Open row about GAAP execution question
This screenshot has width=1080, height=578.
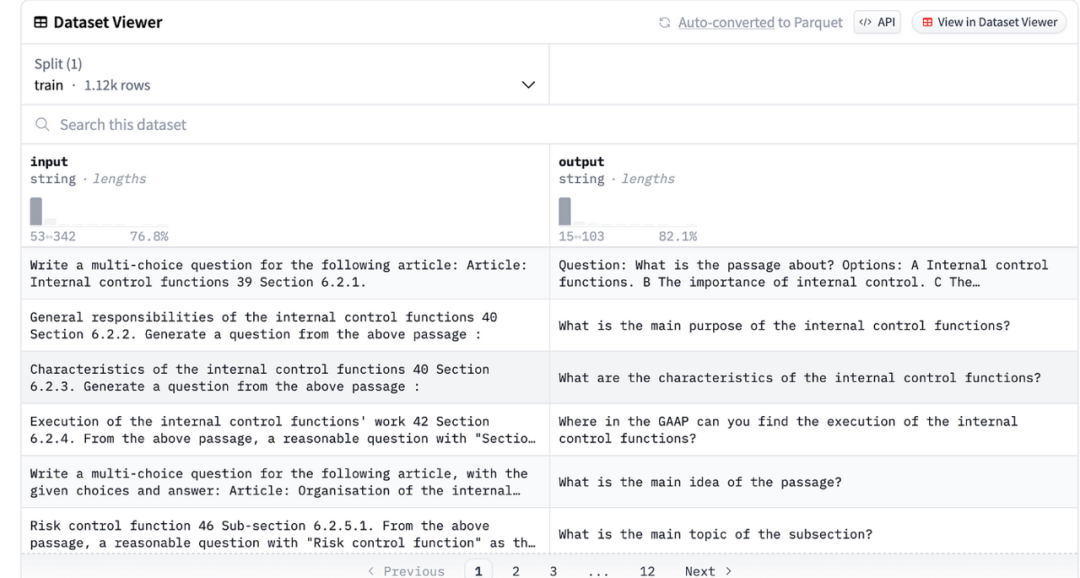(x=787, y=430)
